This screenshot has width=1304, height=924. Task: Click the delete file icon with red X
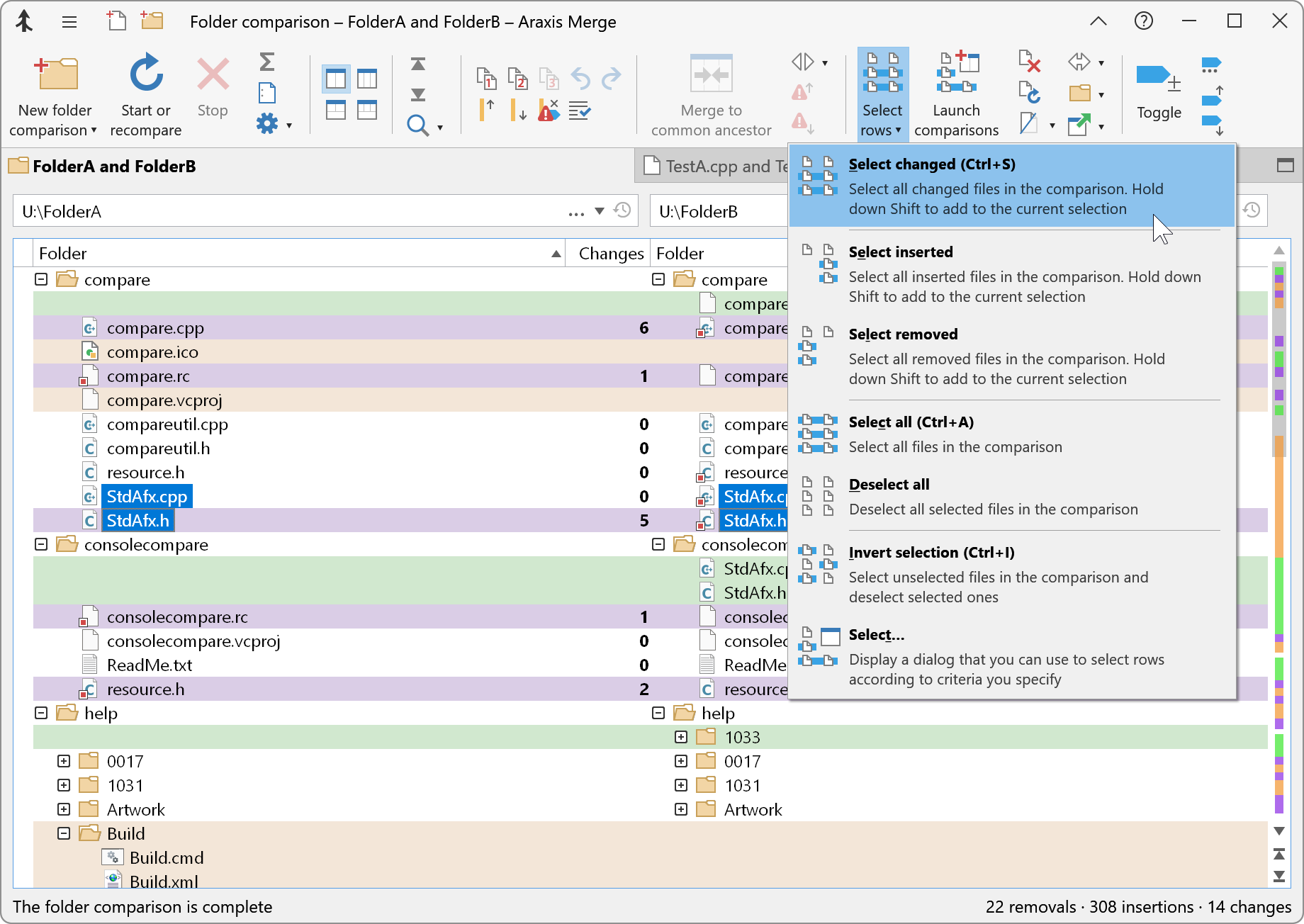pos(1030,62)
